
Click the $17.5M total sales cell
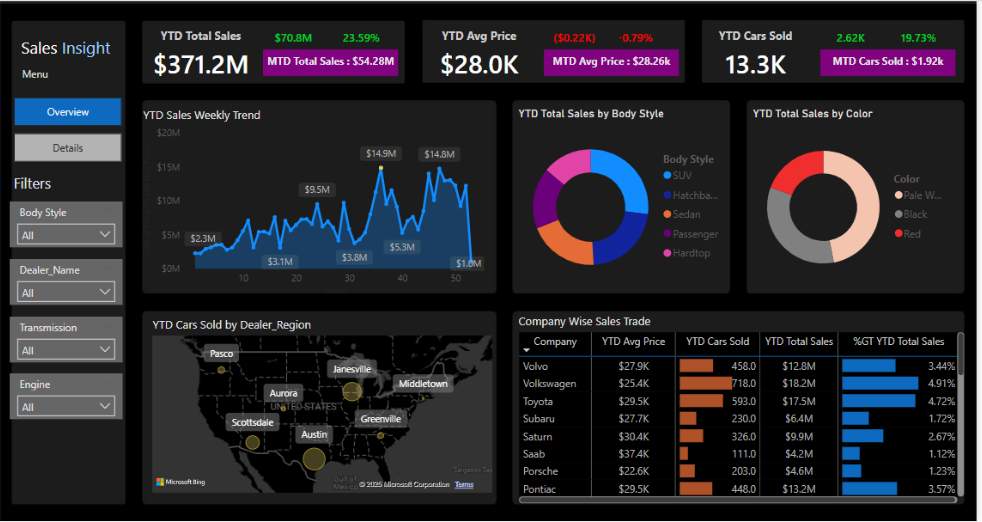point(799,401)
